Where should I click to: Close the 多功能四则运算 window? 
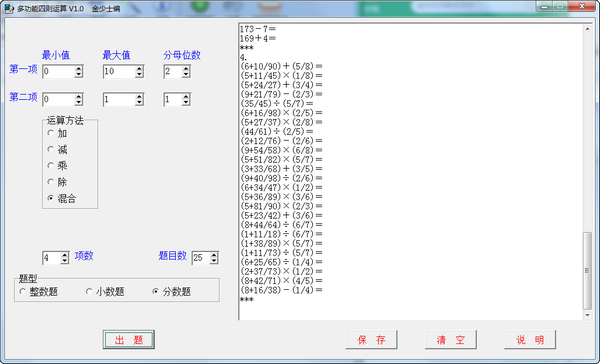(x=582, y=6)
